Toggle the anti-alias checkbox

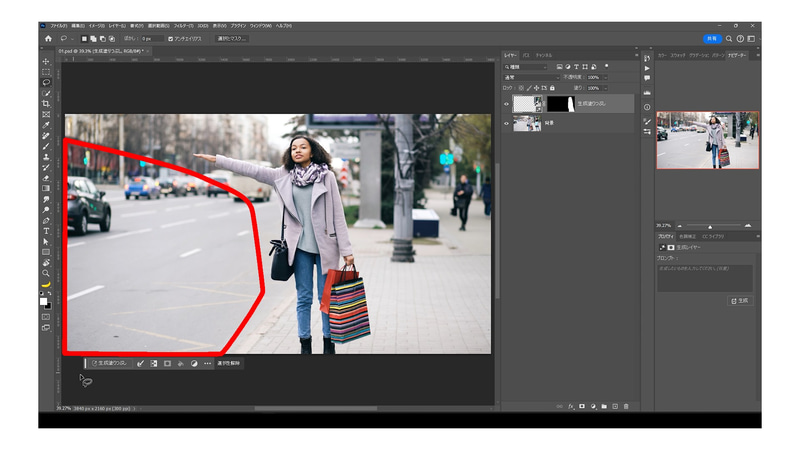pyautogui.click(x=170, y=39)
